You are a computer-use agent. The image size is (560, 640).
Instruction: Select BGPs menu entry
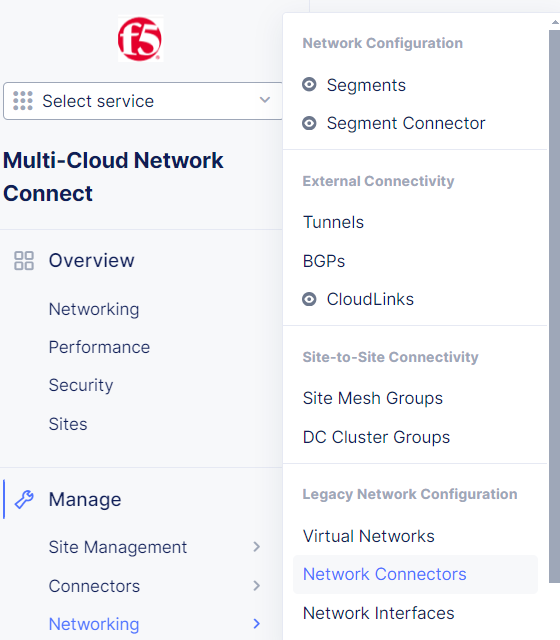click(x=324, y=261)
